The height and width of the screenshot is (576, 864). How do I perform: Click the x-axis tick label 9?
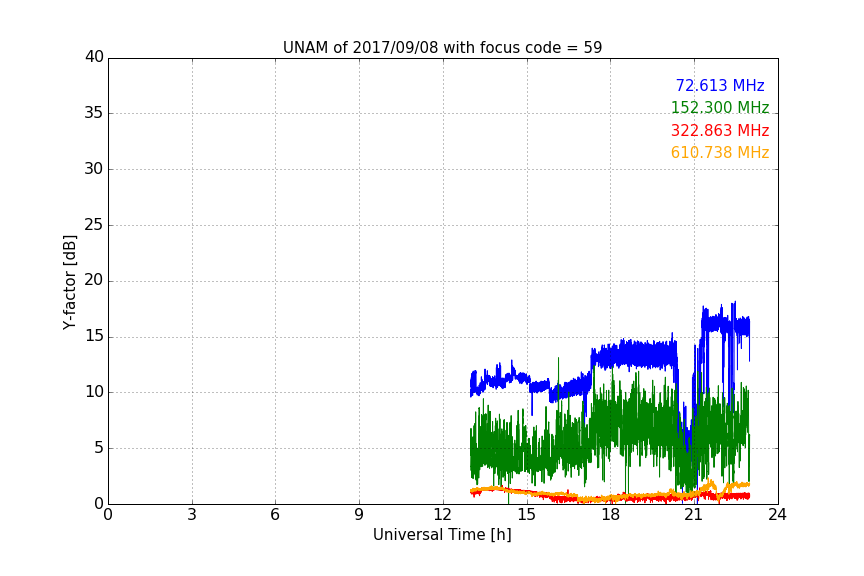(x=359, y=515)
